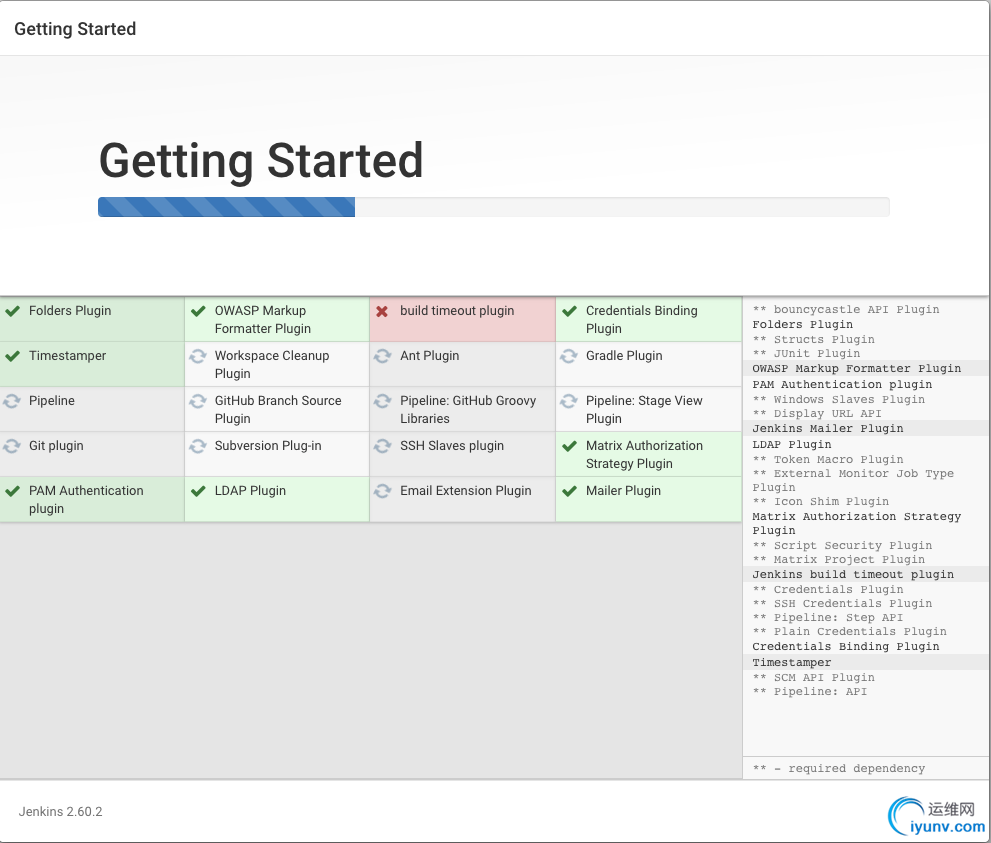Click the 'SSH Slaves plugin' label
The width and height of the screenshot is (991, 843).
click(452, 446)
